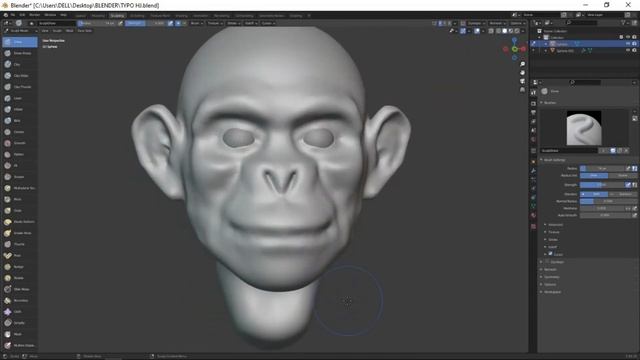Select the Rotate brush
The image size is (640, 360).
(20, 278)
